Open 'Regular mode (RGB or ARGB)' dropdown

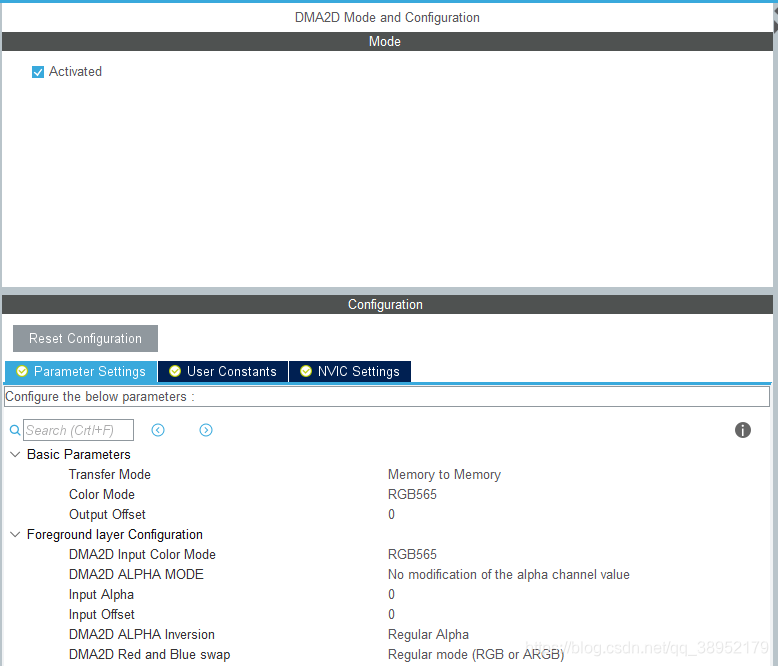pos(476,654)
